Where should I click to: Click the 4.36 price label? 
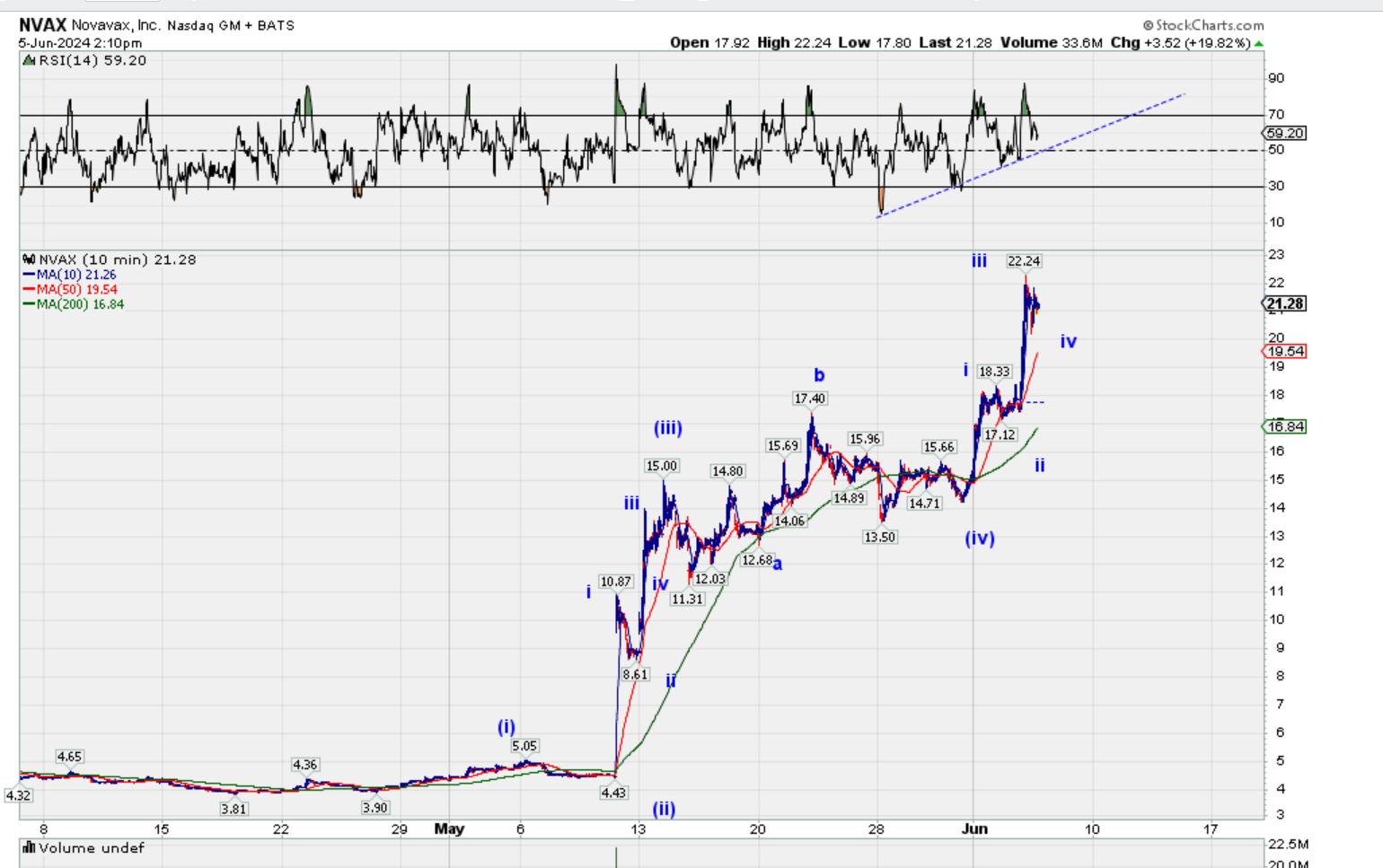point(304,765)
